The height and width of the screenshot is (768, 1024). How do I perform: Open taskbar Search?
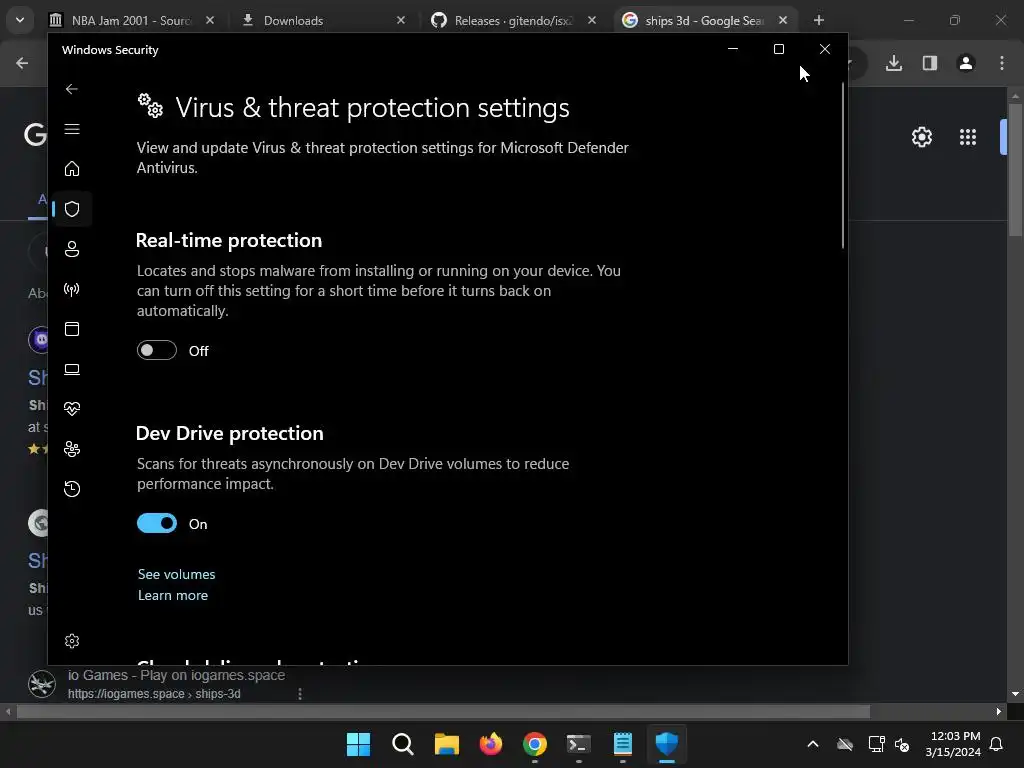(403, 744)
